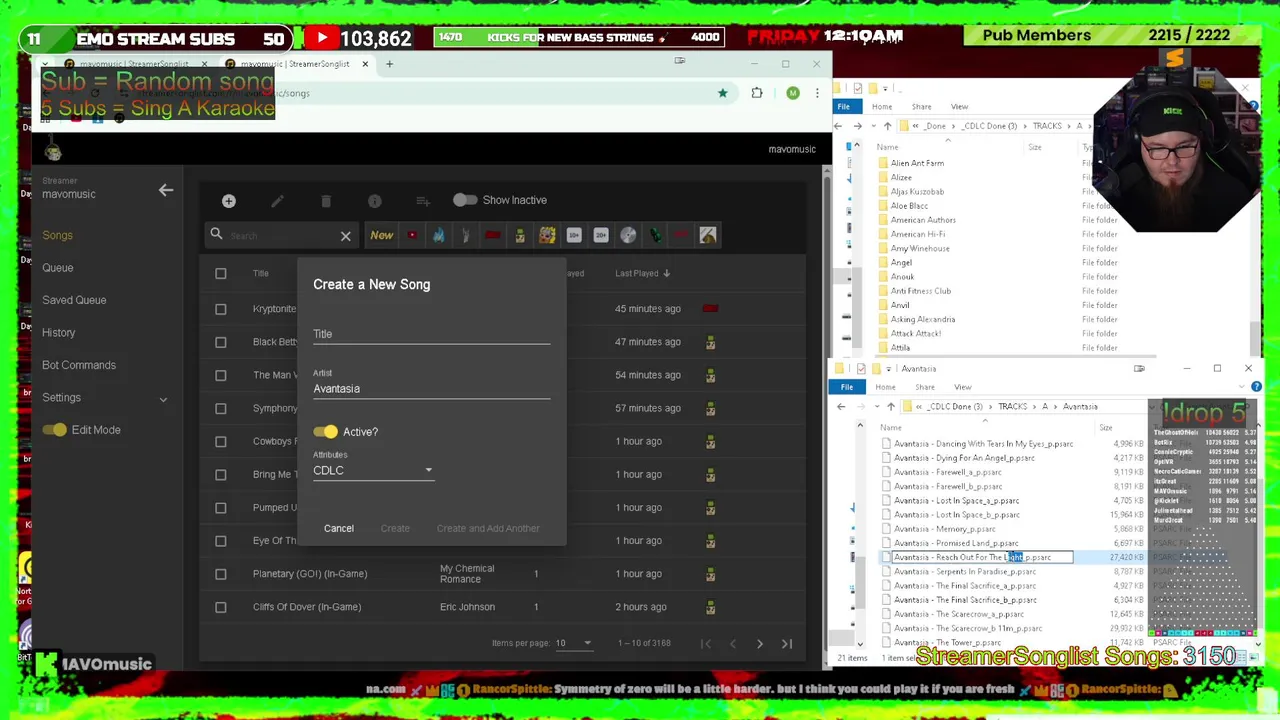This screenshot has height=720, width=1280.
Task: Click back arrow in Avantasia Explorer window
Action: tap(841, 407)
